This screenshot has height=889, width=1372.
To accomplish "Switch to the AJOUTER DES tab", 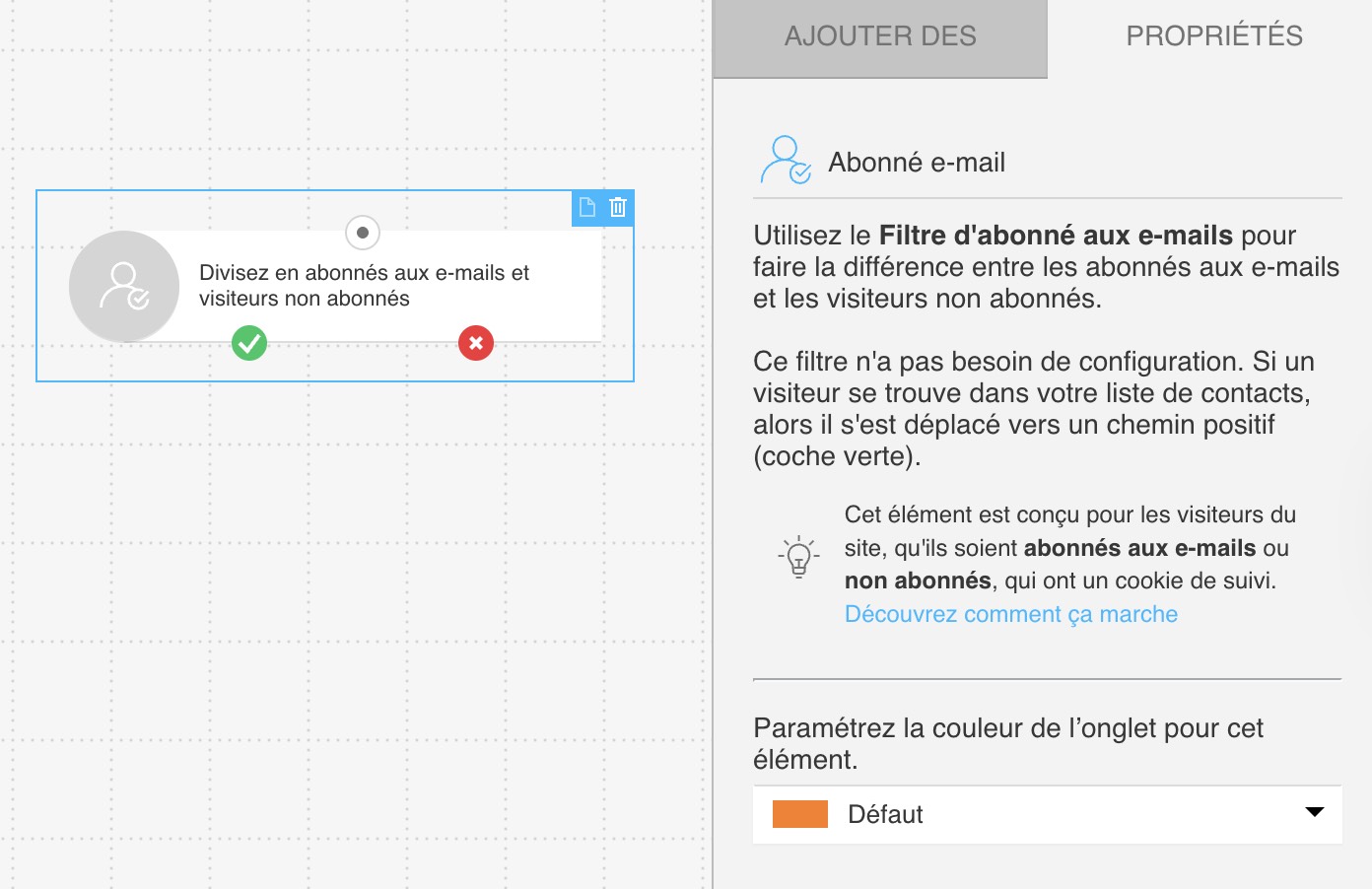I will 880,38.
